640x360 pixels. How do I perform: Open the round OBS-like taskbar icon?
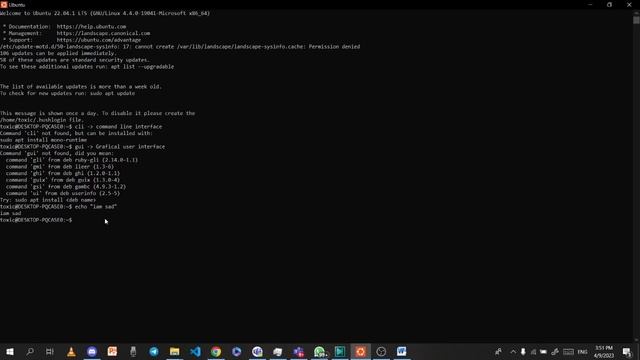381,351
